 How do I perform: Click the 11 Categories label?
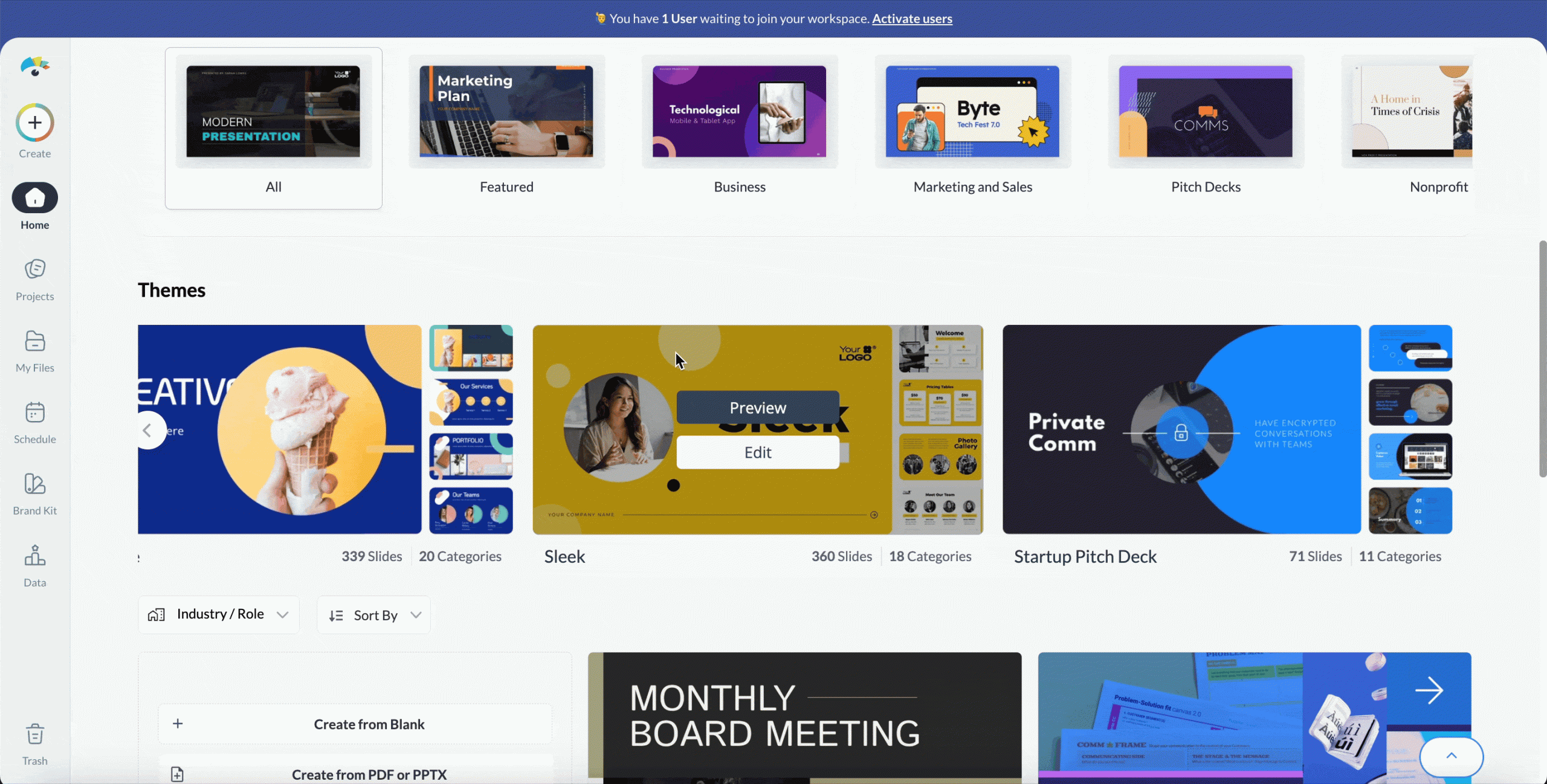pyautogui.click(x=1400, y=556)
